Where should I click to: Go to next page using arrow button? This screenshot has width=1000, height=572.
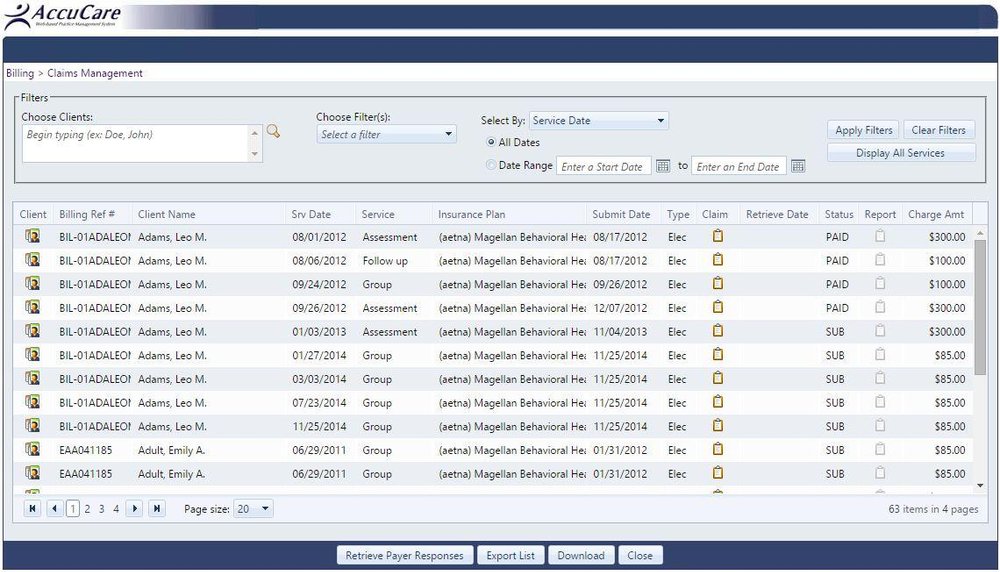(134, 508)
